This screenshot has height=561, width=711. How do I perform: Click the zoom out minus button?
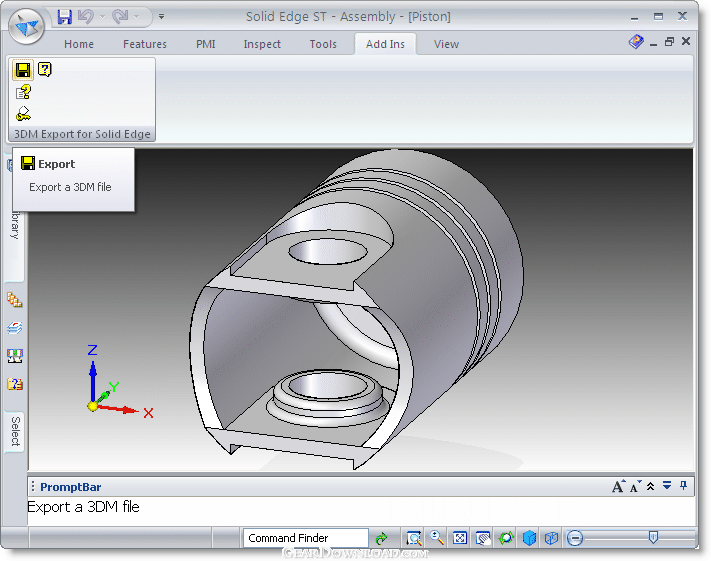point(575,538)
